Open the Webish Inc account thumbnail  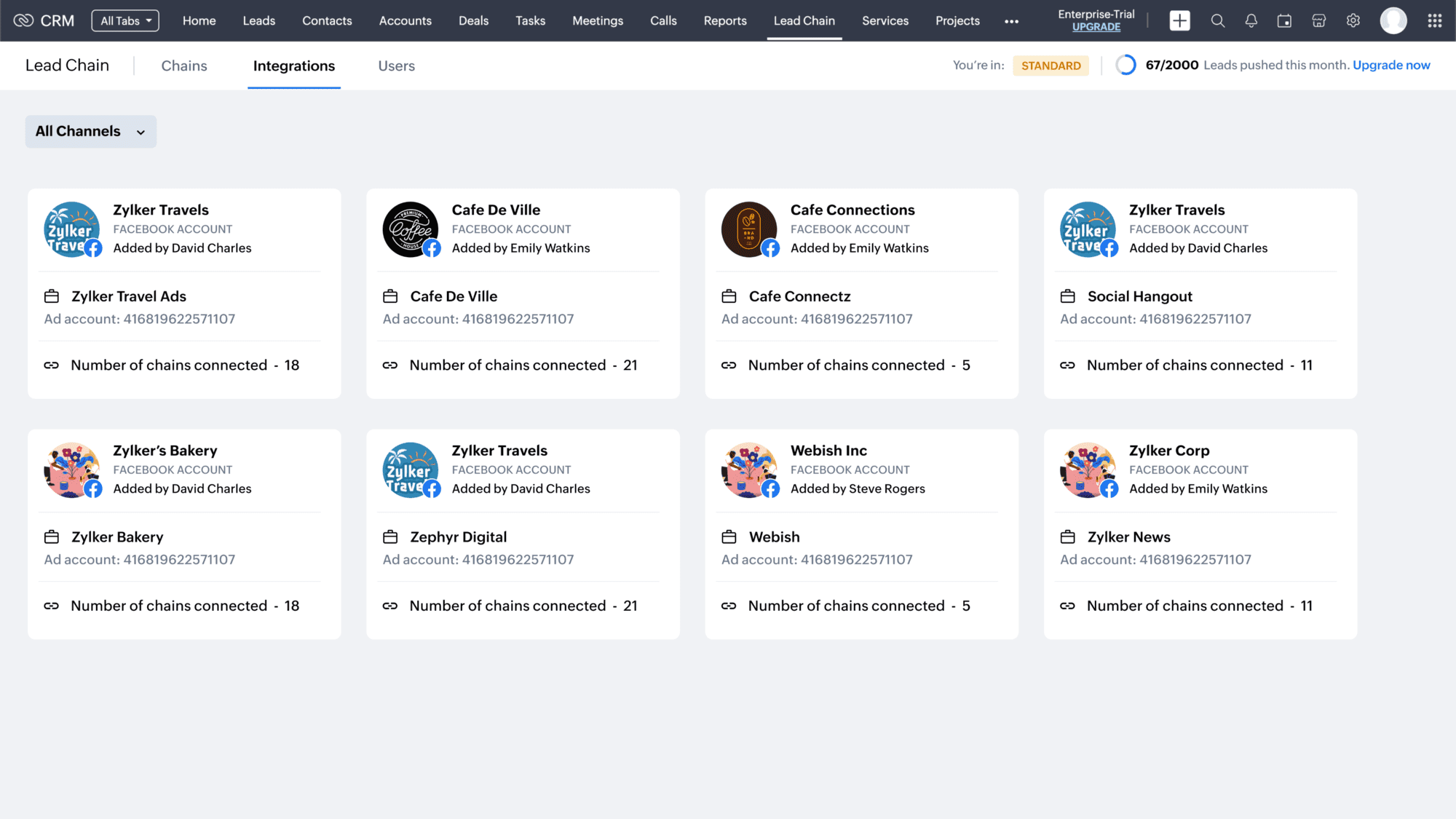[749, 470]
